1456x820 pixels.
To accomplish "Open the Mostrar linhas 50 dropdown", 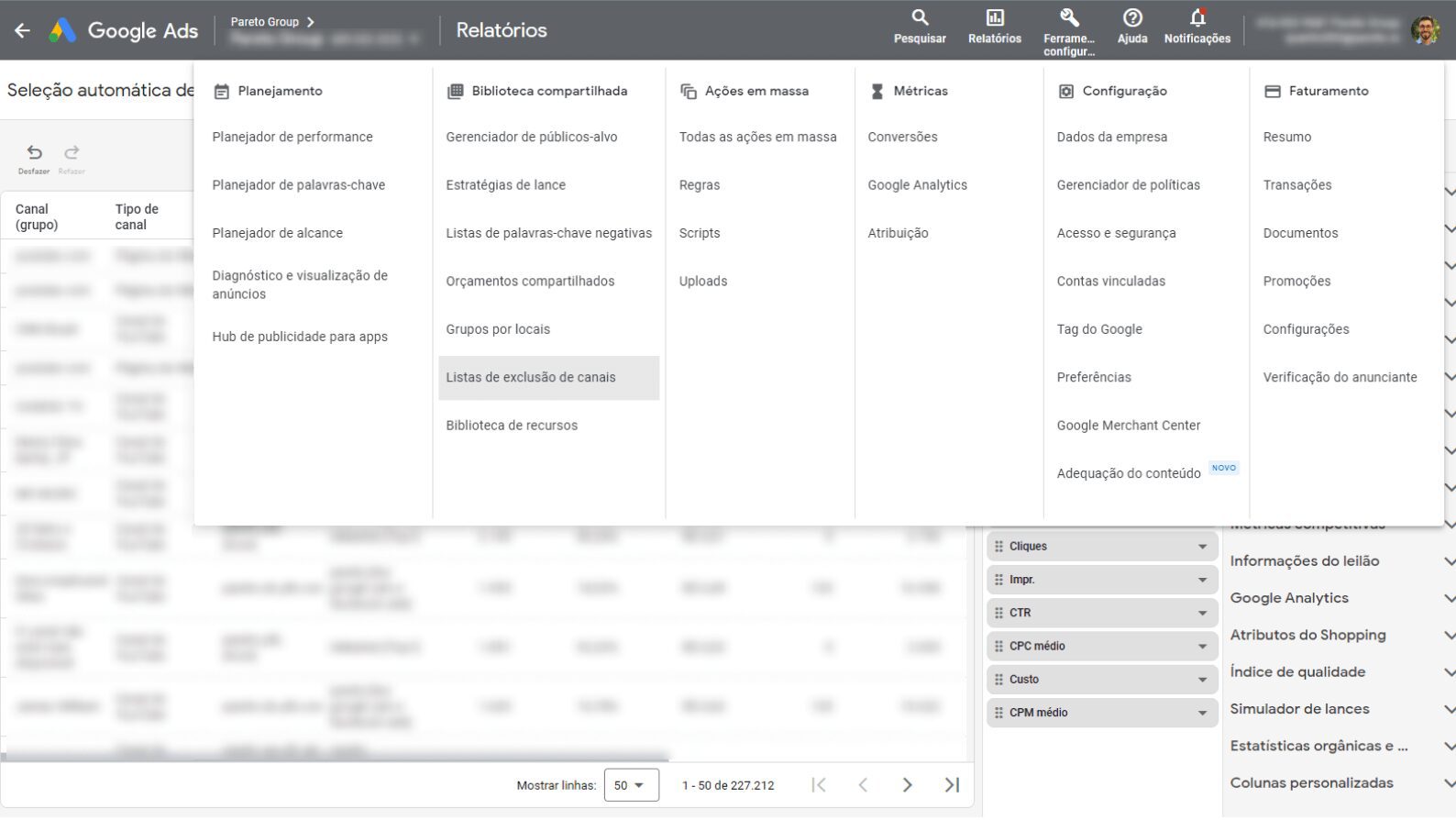I will coord(631,785).
